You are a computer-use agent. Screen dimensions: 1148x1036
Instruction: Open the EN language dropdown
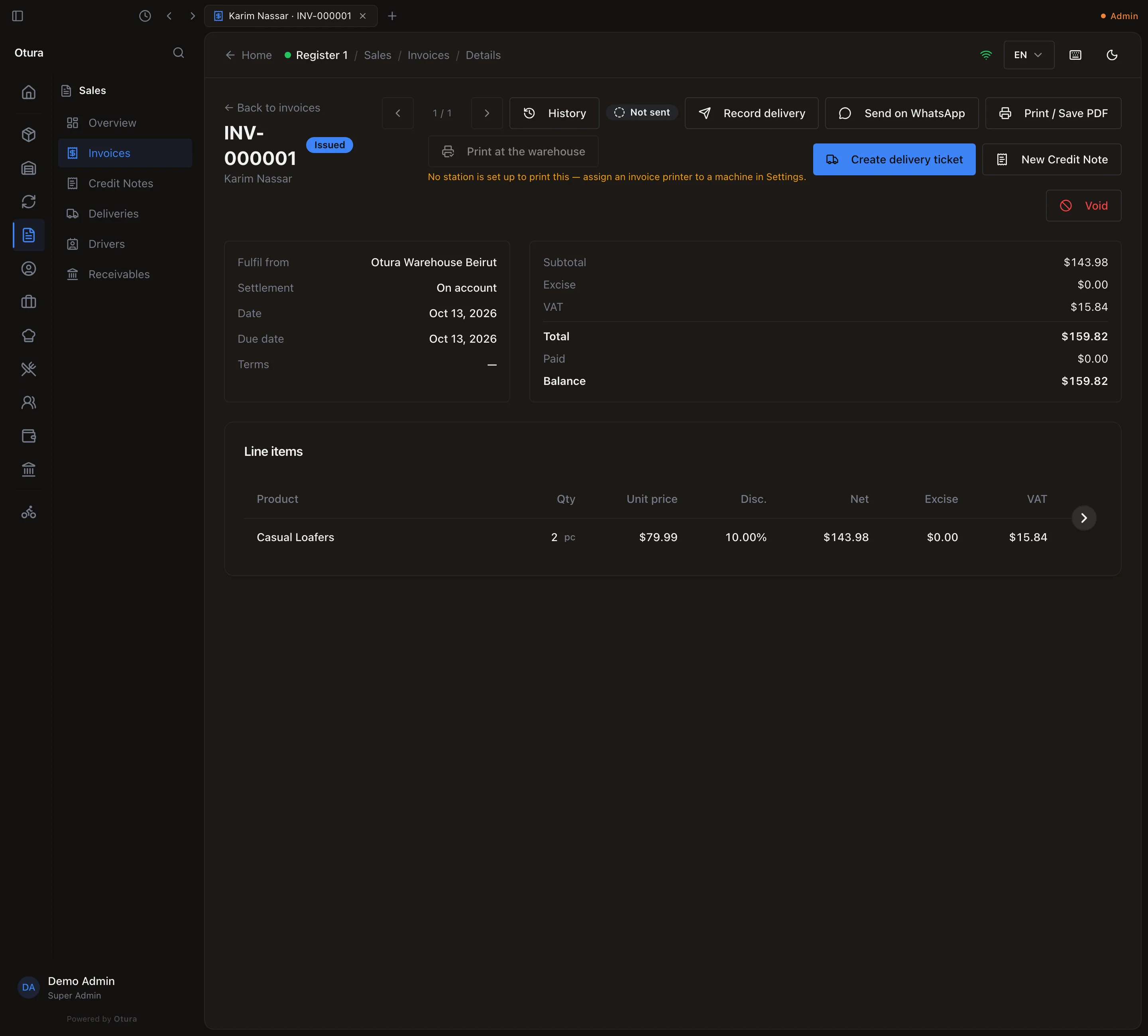point(1028,55)
